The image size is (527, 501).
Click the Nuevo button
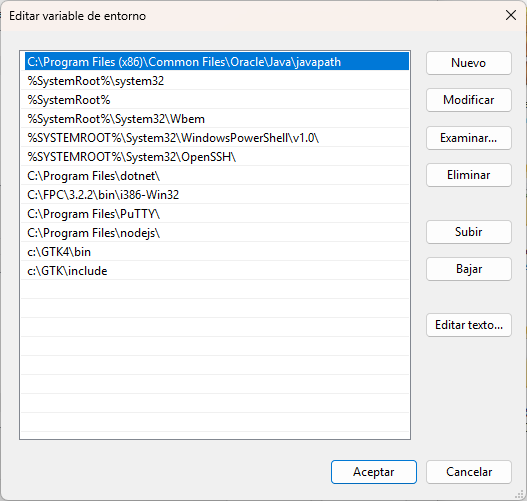coord(469,63)
